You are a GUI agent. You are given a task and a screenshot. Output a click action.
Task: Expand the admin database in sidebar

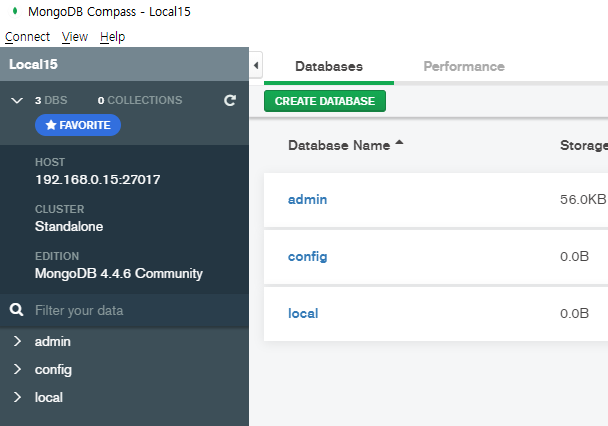click(x=17, y=341)
